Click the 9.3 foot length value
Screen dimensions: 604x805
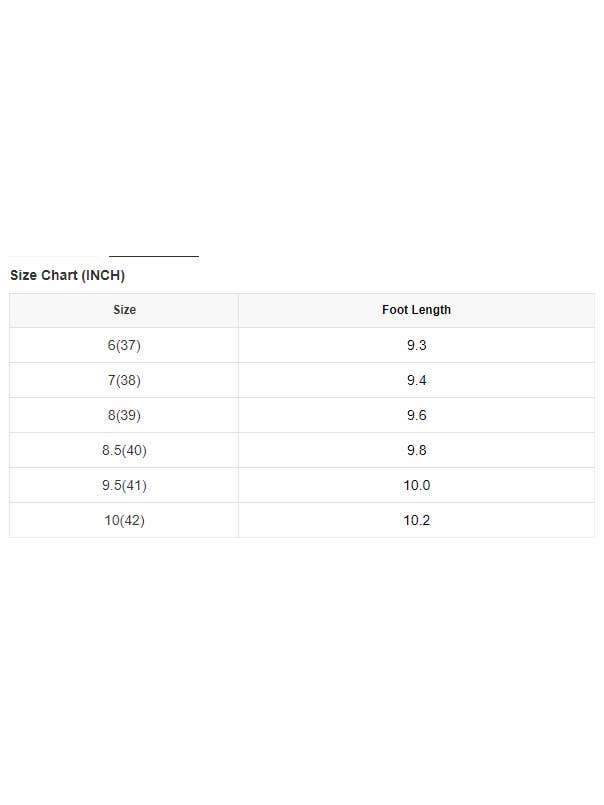click(x=416, y=345)
